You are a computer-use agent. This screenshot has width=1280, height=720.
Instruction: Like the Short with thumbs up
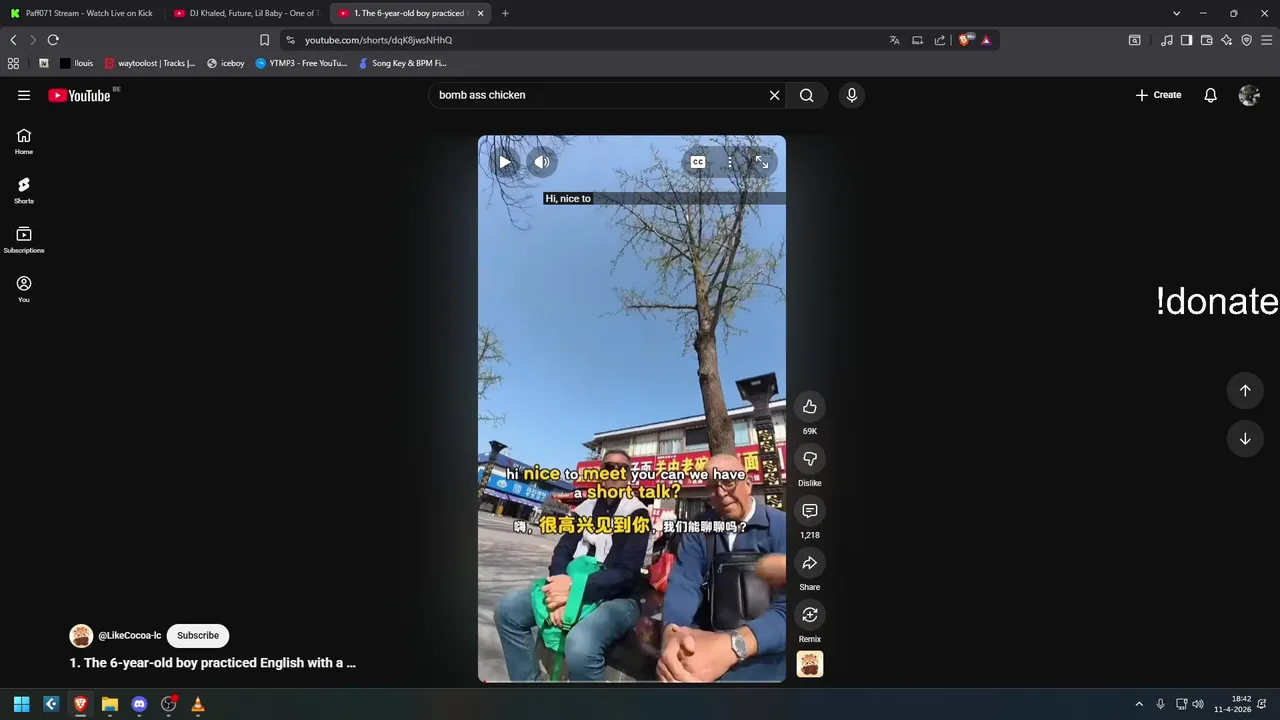point(810,407)
